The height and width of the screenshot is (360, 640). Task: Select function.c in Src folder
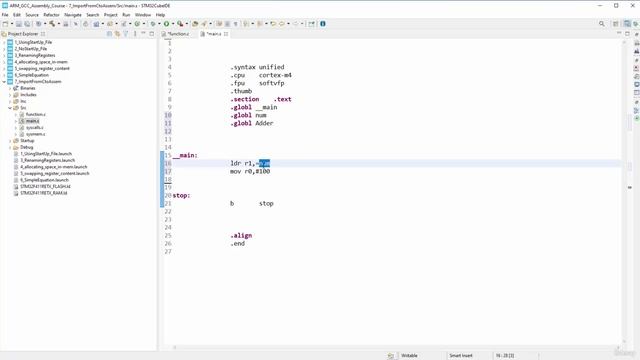click(x=36, y=114)
